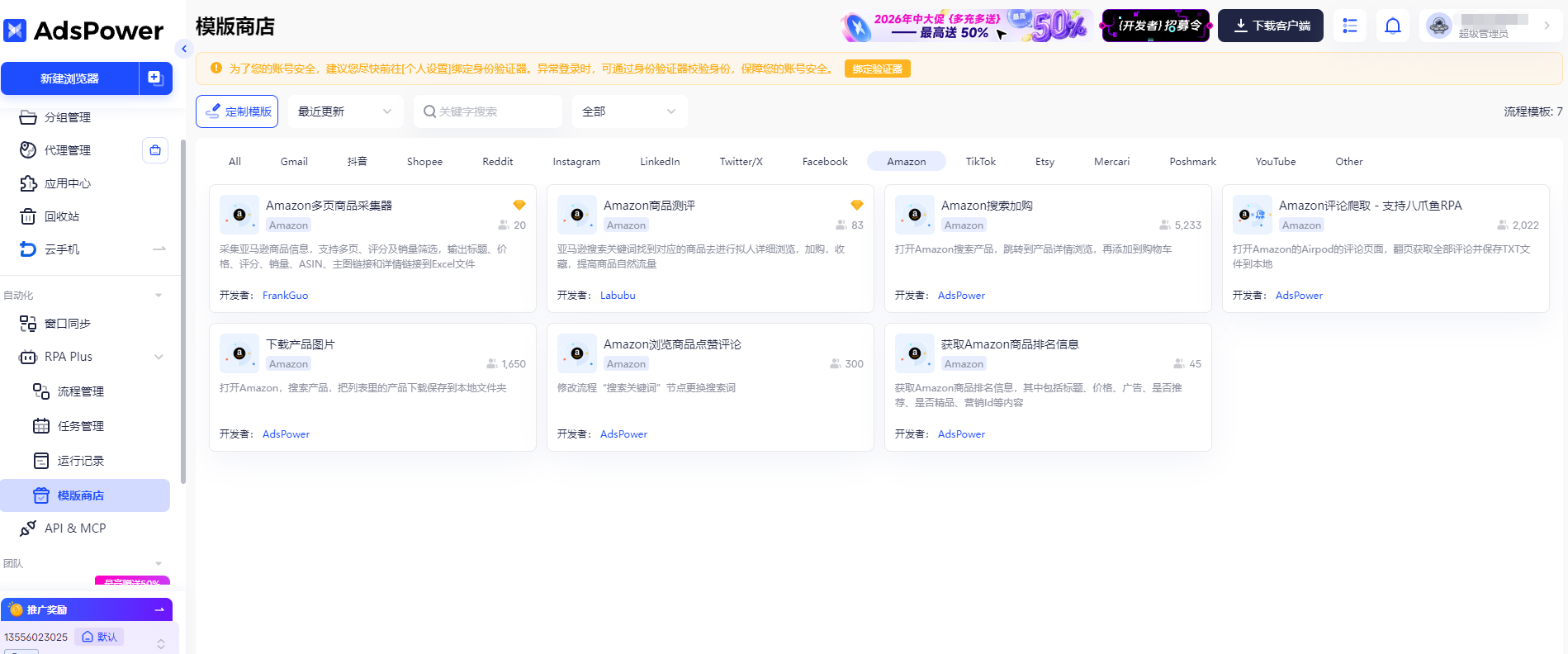Click the 关键字搜索 search field

coord(488,111)
